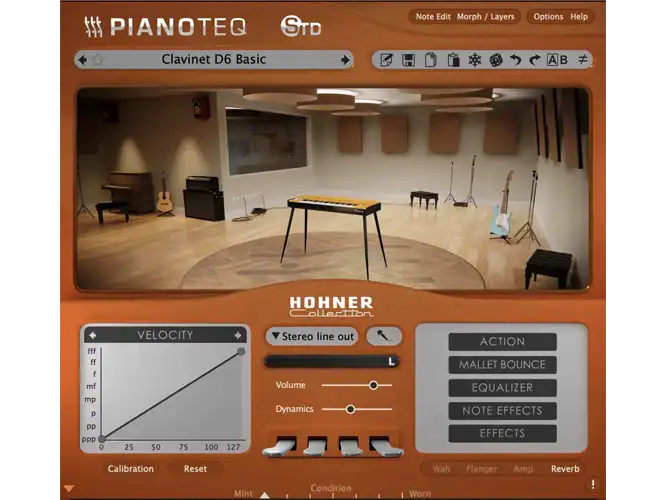Click the not-equal compare changes icon
Viewport: 667px width, 500px height.
point(582,60)
